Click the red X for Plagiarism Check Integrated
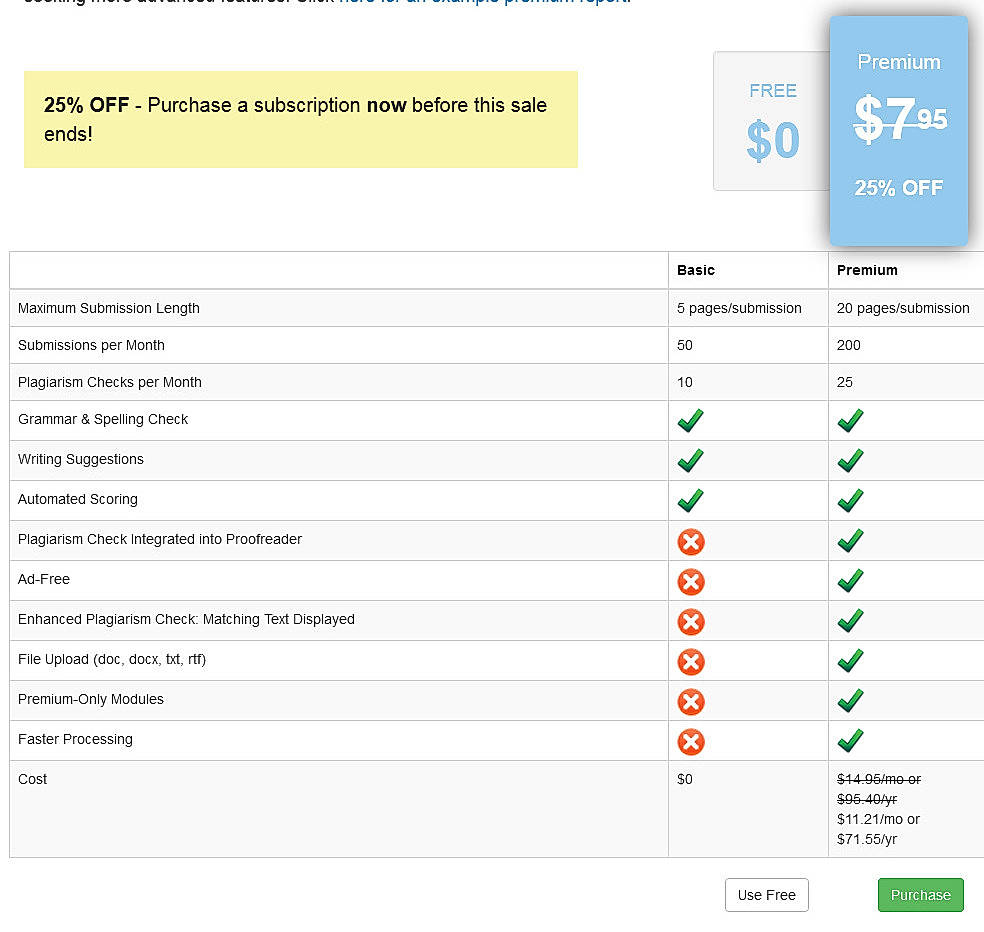This screenshot has width=984, height=932. tap(690, 541)
